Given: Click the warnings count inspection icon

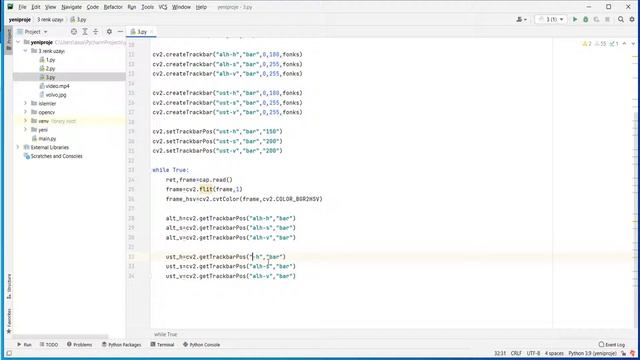Looking at the screenshot, I should (x=587, y=44).
